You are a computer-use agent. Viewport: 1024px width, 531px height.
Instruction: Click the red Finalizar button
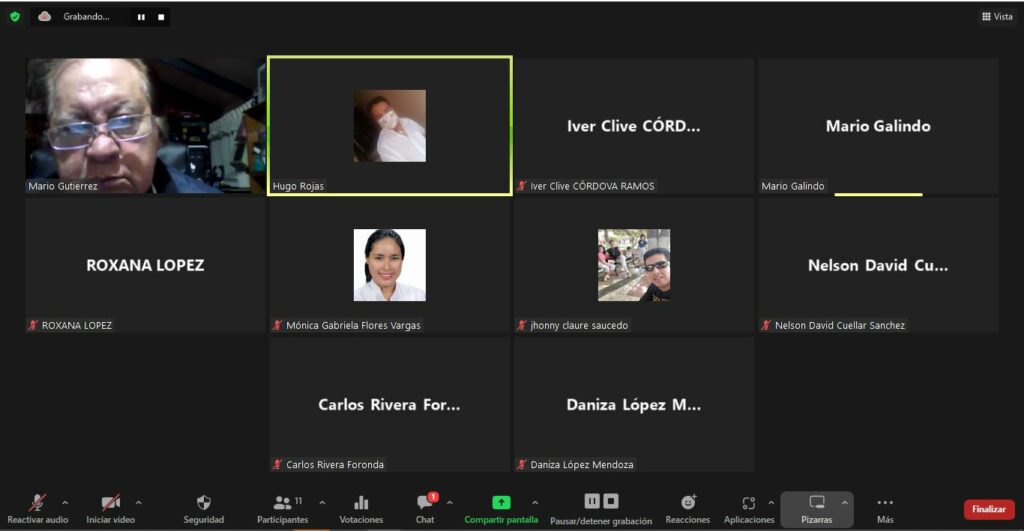pyautogui.click(x=989, y=509)
